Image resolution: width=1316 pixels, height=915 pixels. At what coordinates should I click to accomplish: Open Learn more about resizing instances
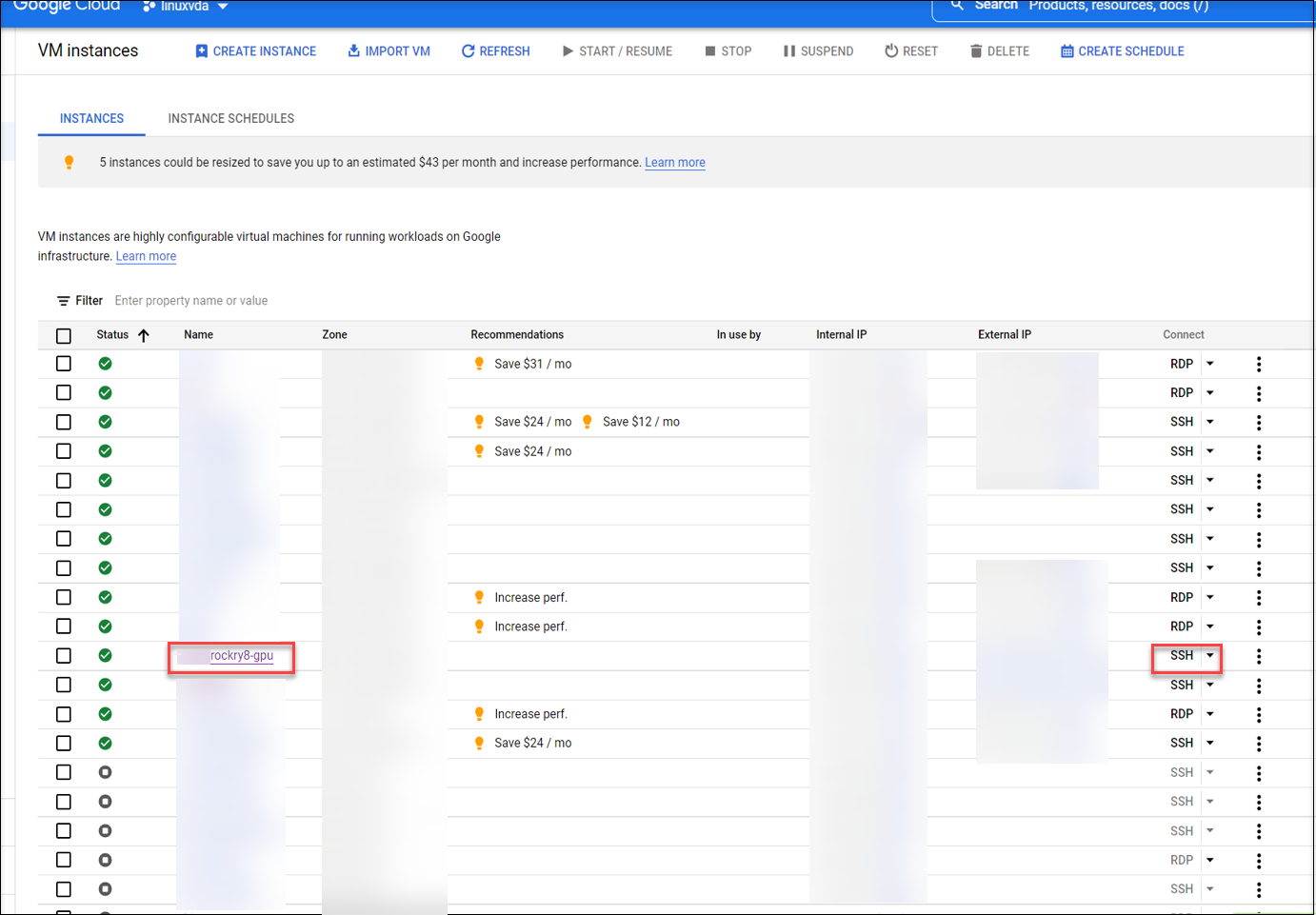coord(675,162)
